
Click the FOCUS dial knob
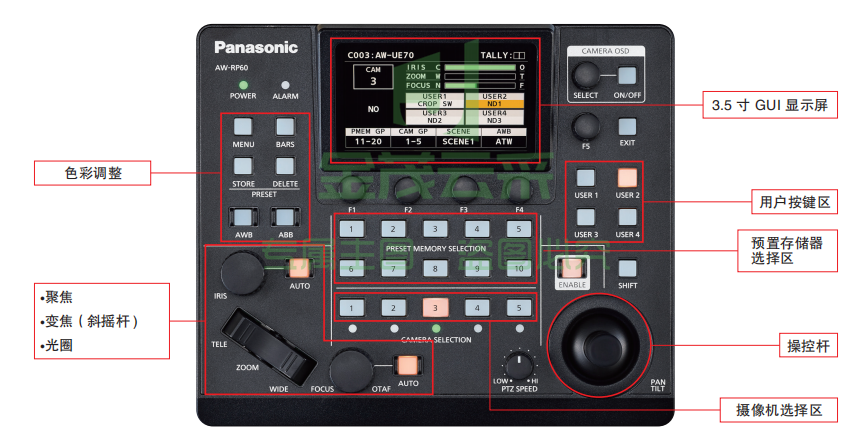click(x=352, y=370)
